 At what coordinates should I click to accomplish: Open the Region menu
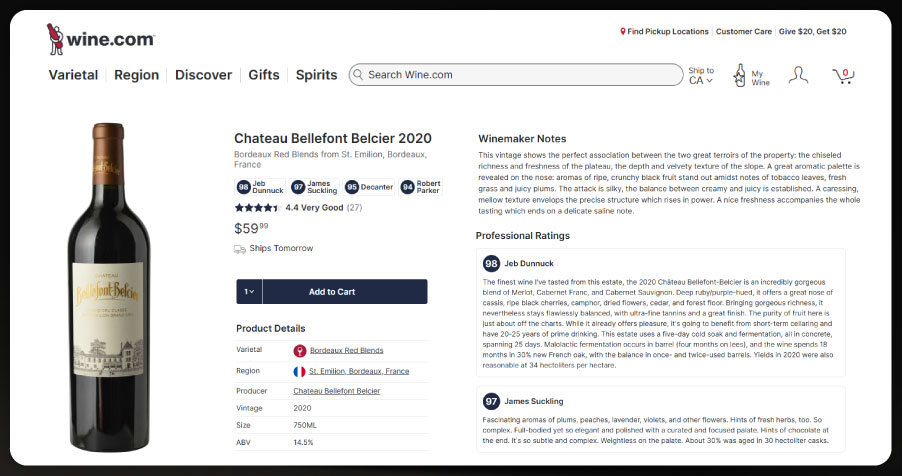point(136,75)
